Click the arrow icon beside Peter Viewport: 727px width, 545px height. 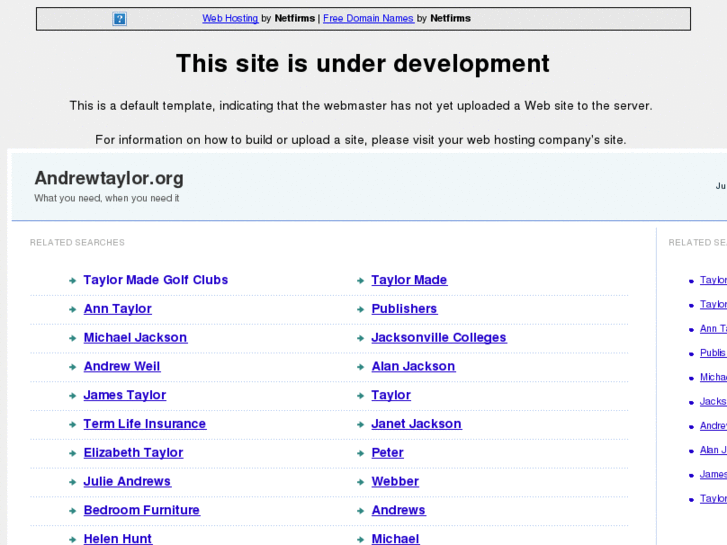pyautogui.click(x=360, y=453)
